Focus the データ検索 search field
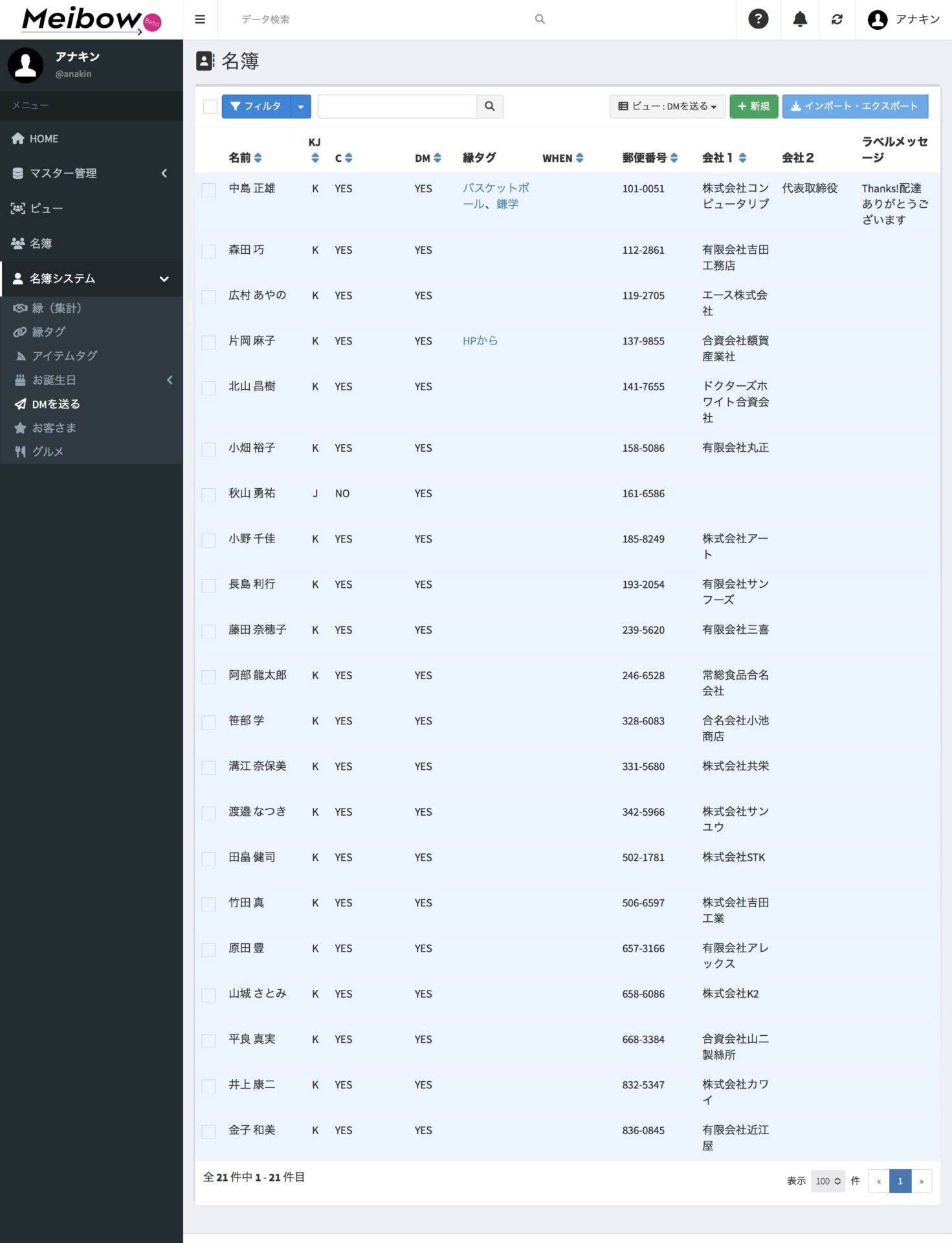 point(382,19)
